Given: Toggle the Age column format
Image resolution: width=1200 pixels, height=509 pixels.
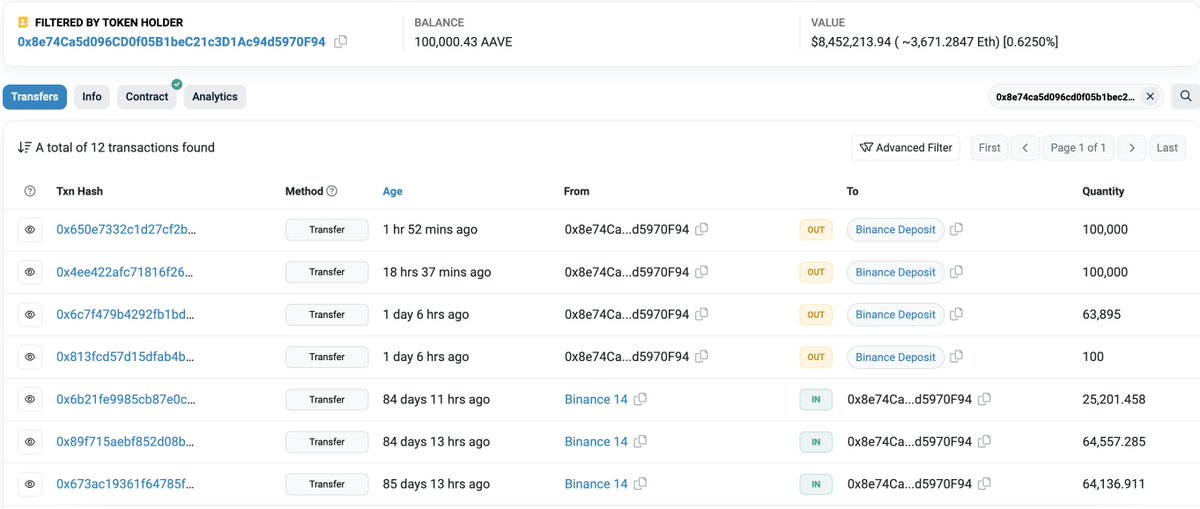Looking at the screenshot, I should (x=393, y=191).
